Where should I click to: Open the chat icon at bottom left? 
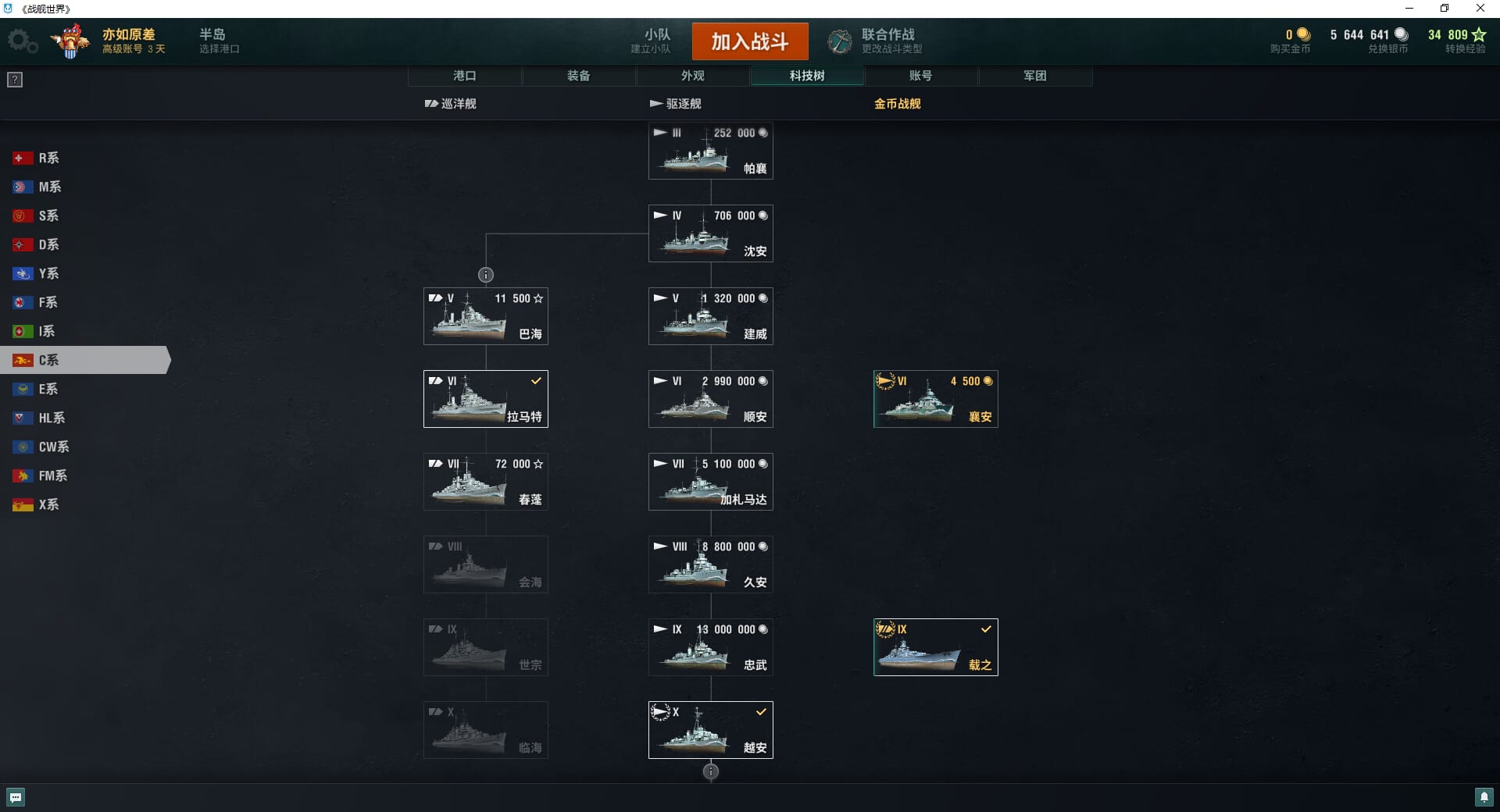[16, 797]
